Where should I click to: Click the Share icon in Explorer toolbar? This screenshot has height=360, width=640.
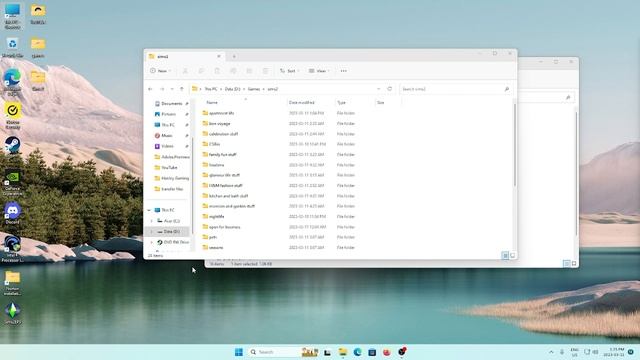(x=249, y=71)
